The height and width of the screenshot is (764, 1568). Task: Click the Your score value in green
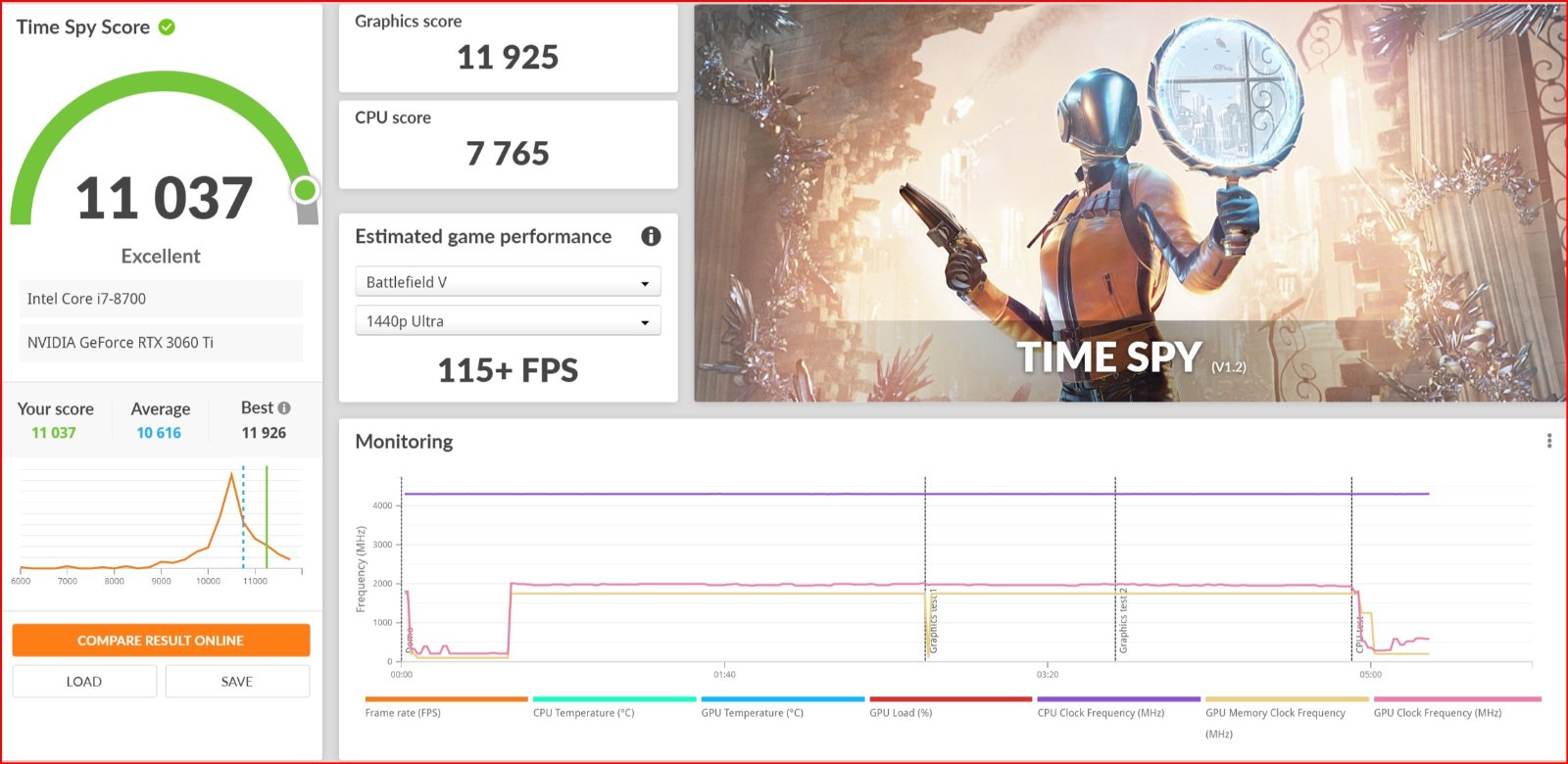[54, 433]
